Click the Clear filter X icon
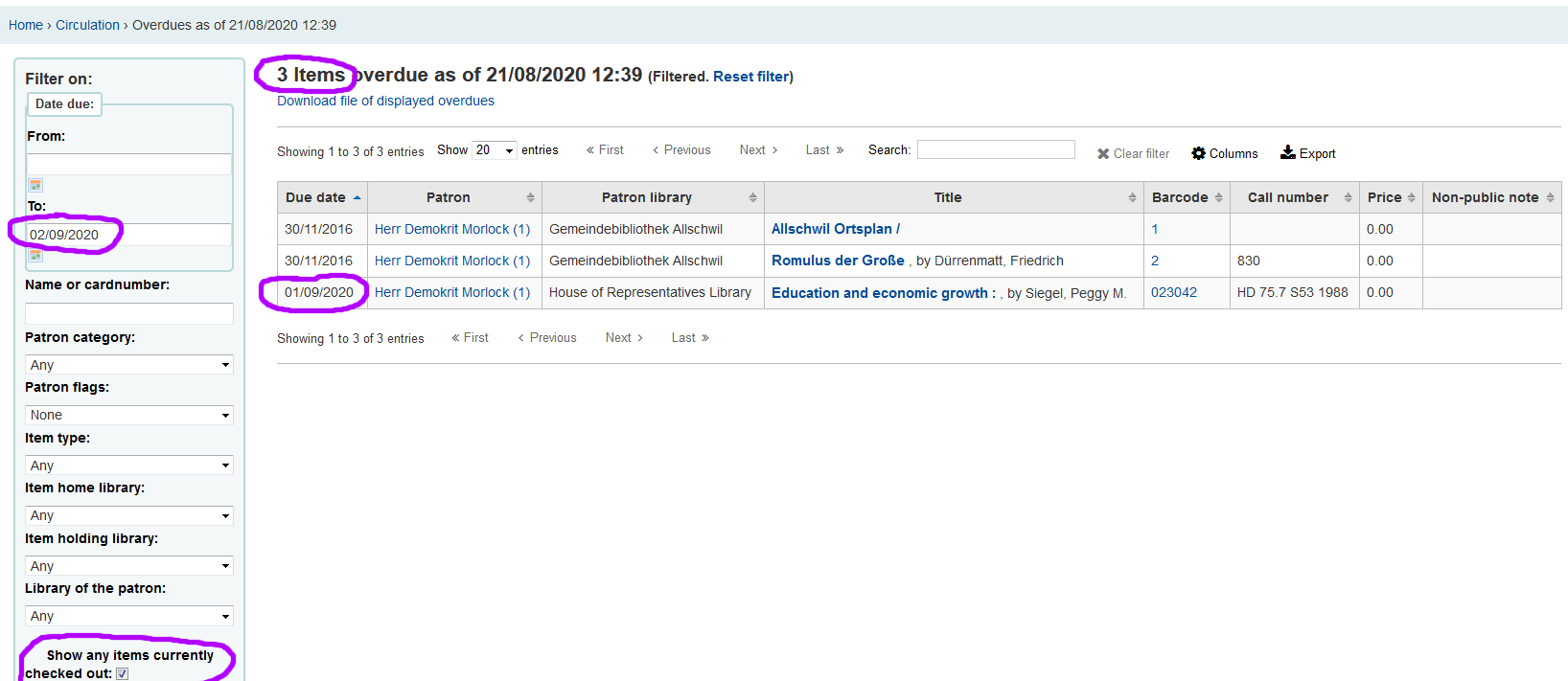The image size is (1568, 681). pyautogui.click(x=1103, y=154)
